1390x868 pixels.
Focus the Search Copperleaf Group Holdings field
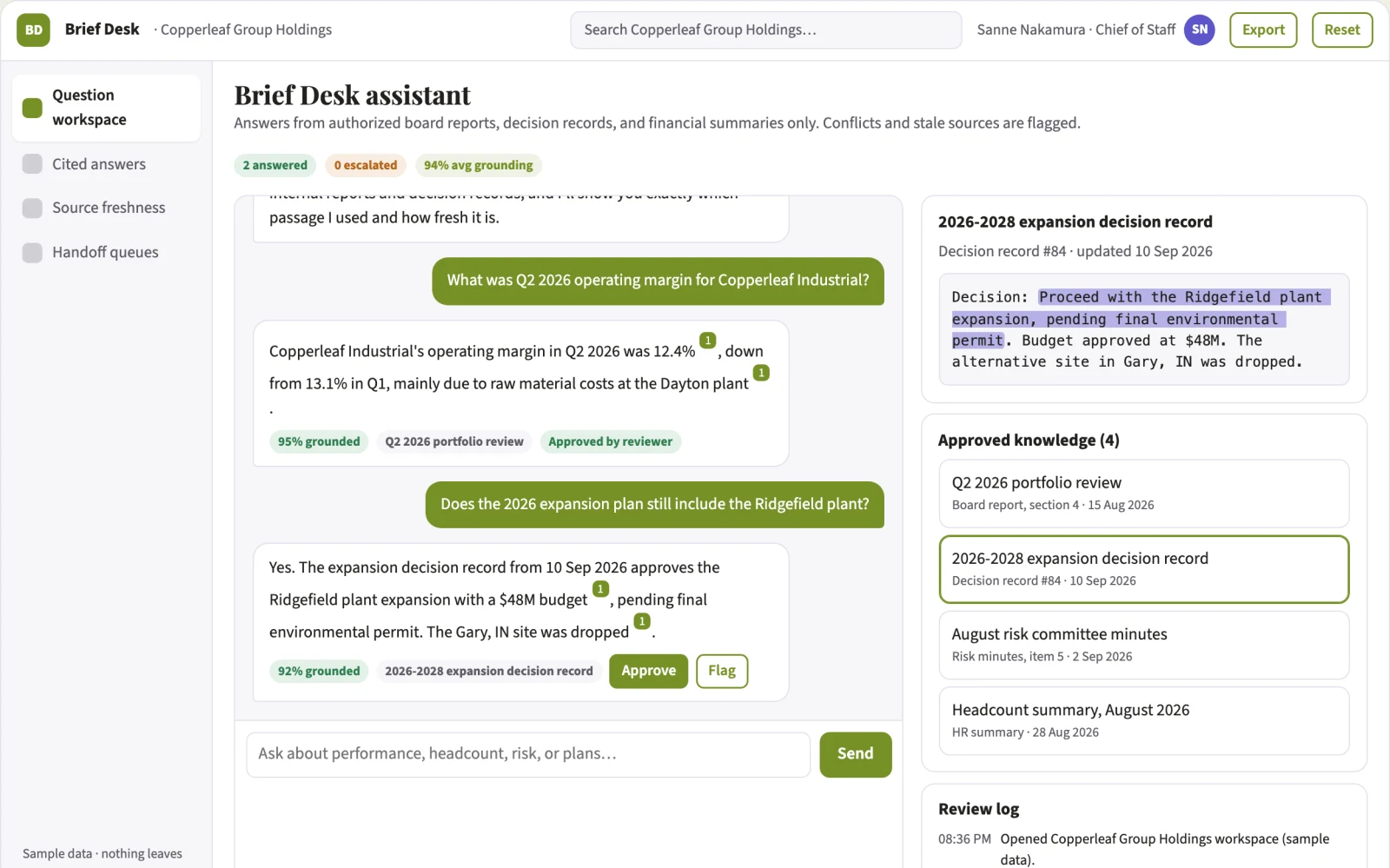click(766, 30)
